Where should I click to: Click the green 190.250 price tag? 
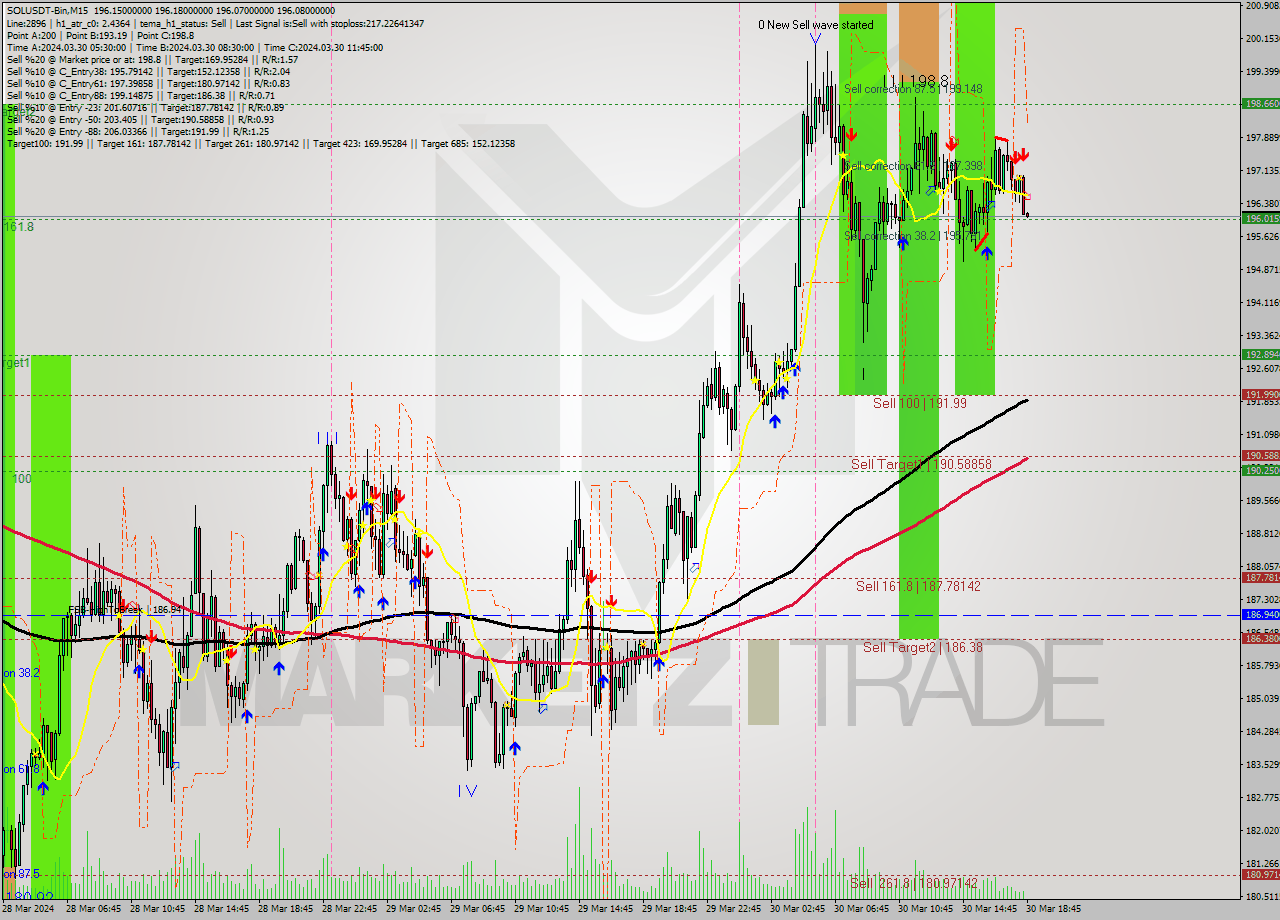(1261, 470)
